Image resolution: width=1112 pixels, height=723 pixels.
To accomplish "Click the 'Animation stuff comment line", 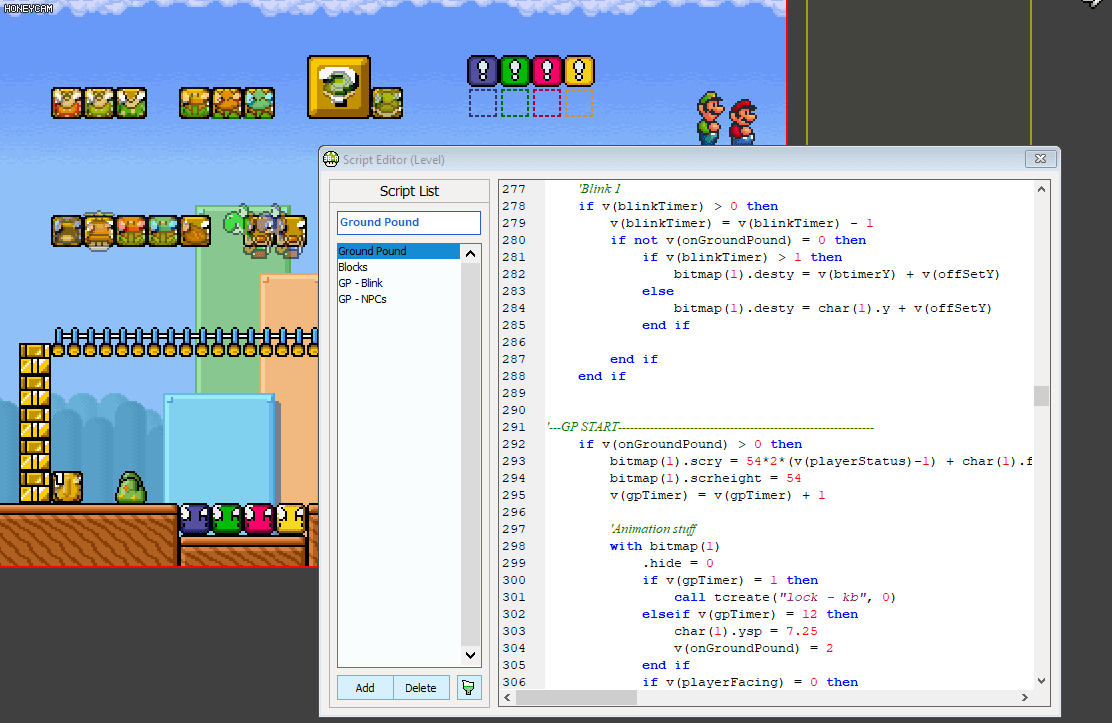I will tap(653, 529).
